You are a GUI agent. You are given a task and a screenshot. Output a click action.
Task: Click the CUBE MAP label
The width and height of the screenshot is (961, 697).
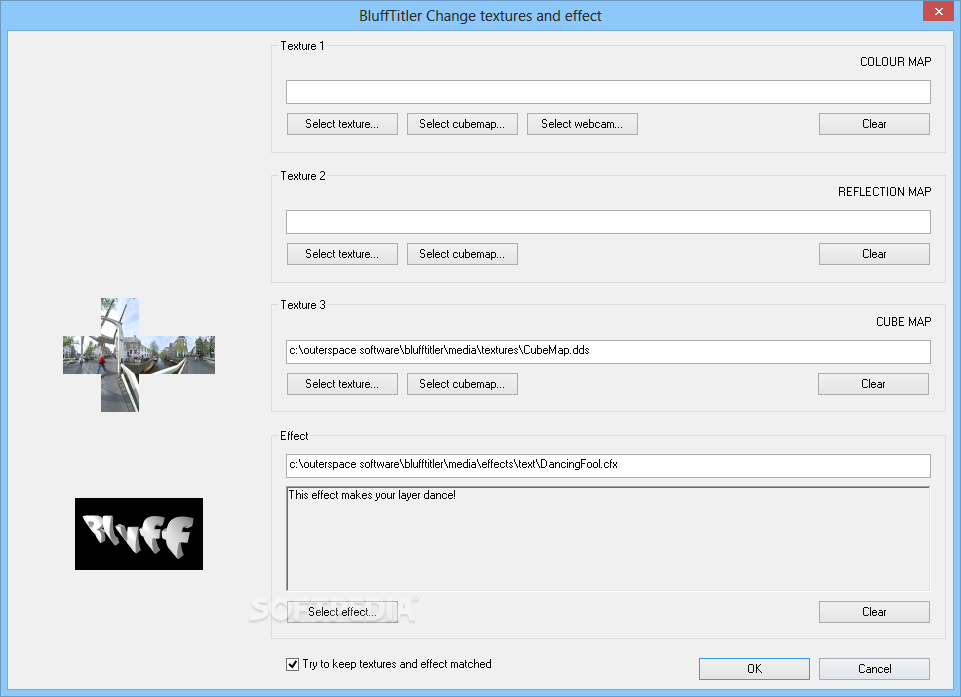pos(903,322)
